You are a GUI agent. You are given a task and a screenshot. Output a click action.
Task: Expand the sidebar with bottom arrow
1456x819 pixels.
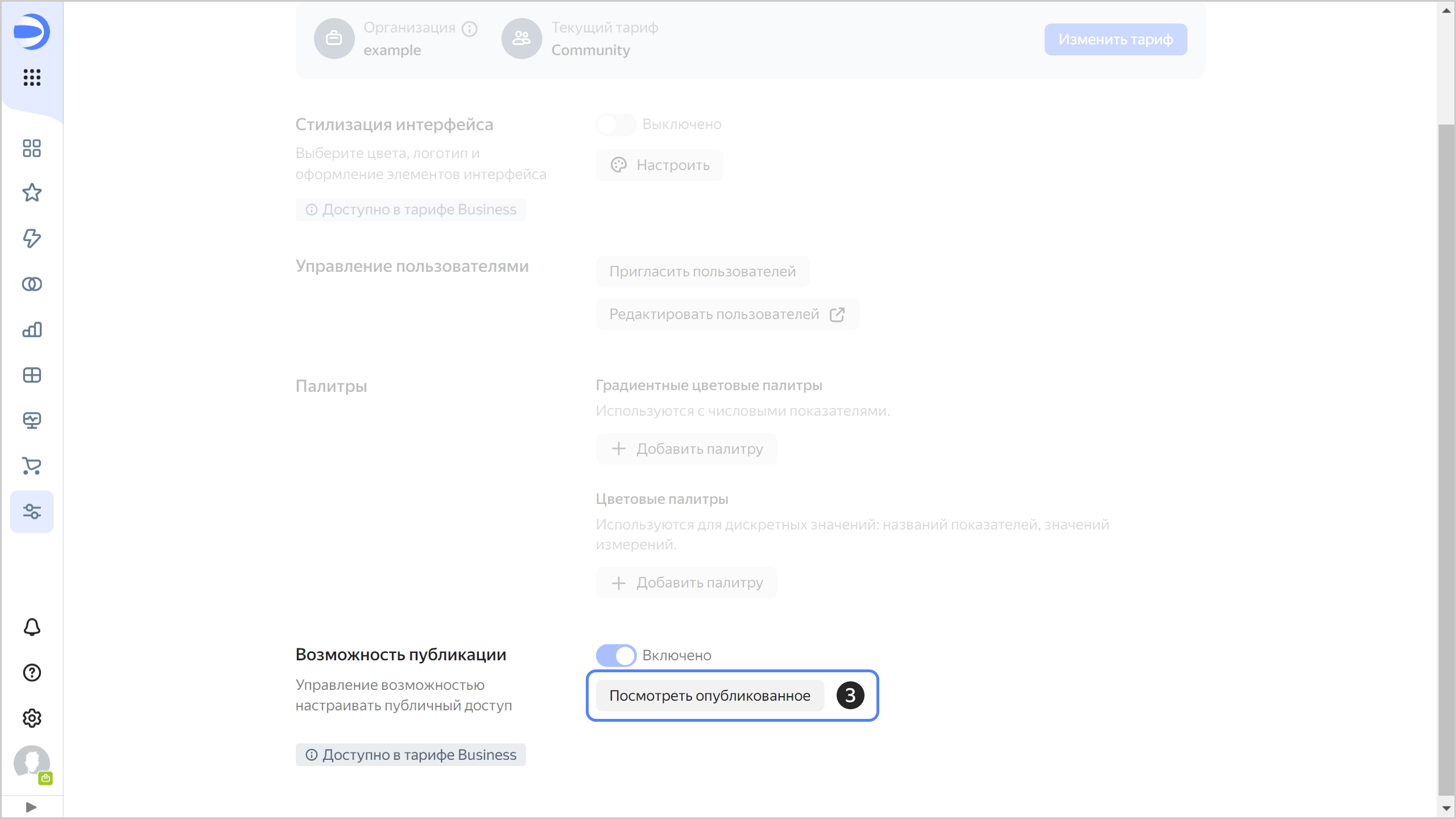coord(31,807)
